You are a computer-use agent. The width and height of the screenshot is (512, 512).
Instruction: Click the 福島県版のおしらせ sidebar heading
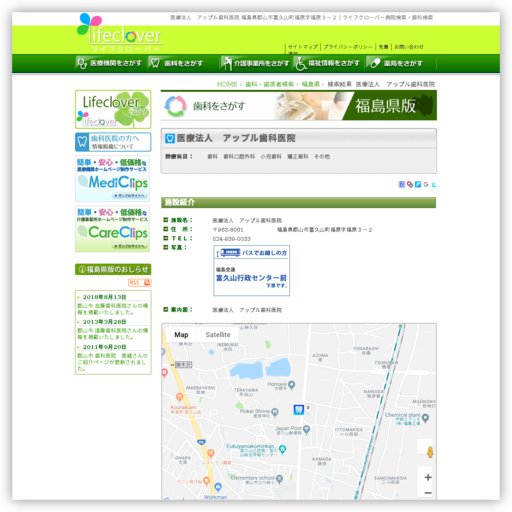point(113,269)
